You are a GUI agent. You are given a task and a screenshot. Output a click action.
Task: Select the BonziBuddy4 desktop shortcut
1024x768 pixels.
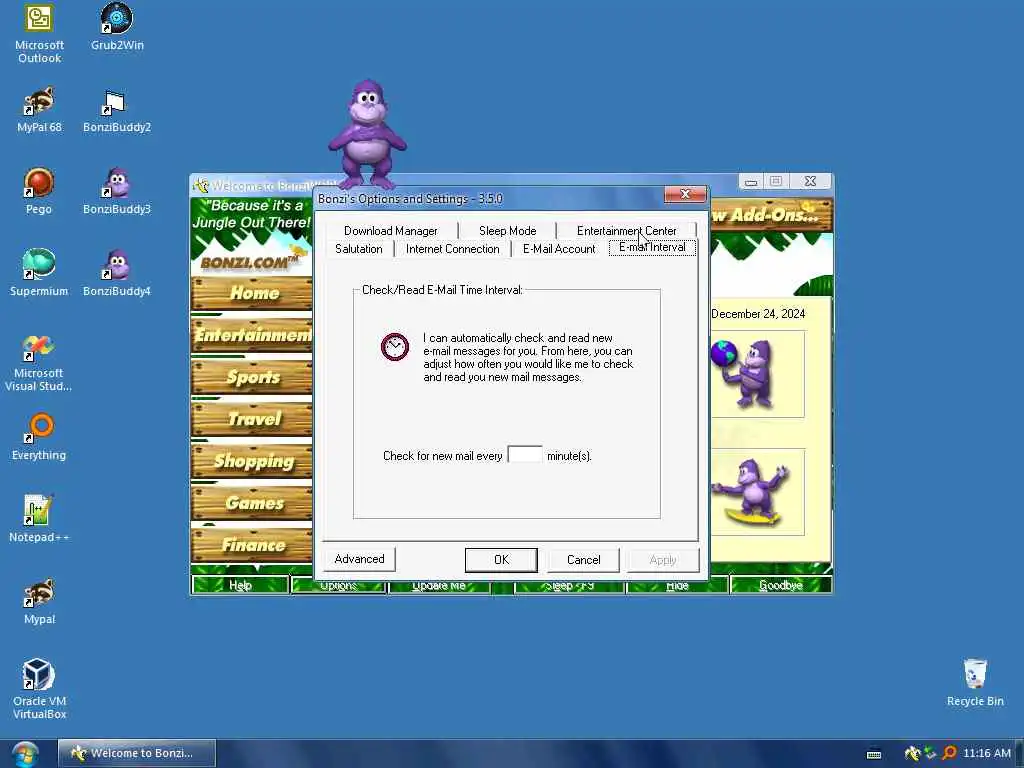click(x=117, y=273)
